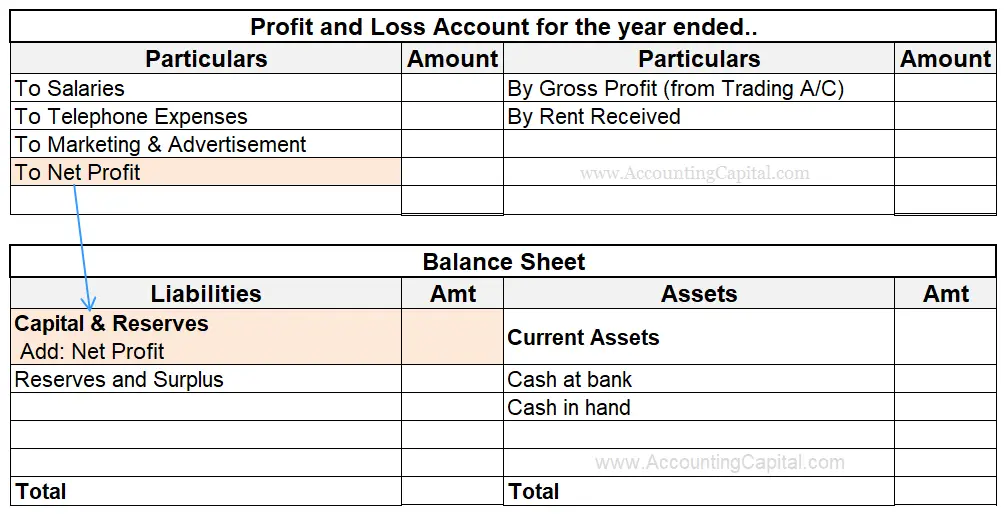Click the Assets side 'Total' cell
The width and height of the screenshot is (1006, 514).
(x=534, y=492)
